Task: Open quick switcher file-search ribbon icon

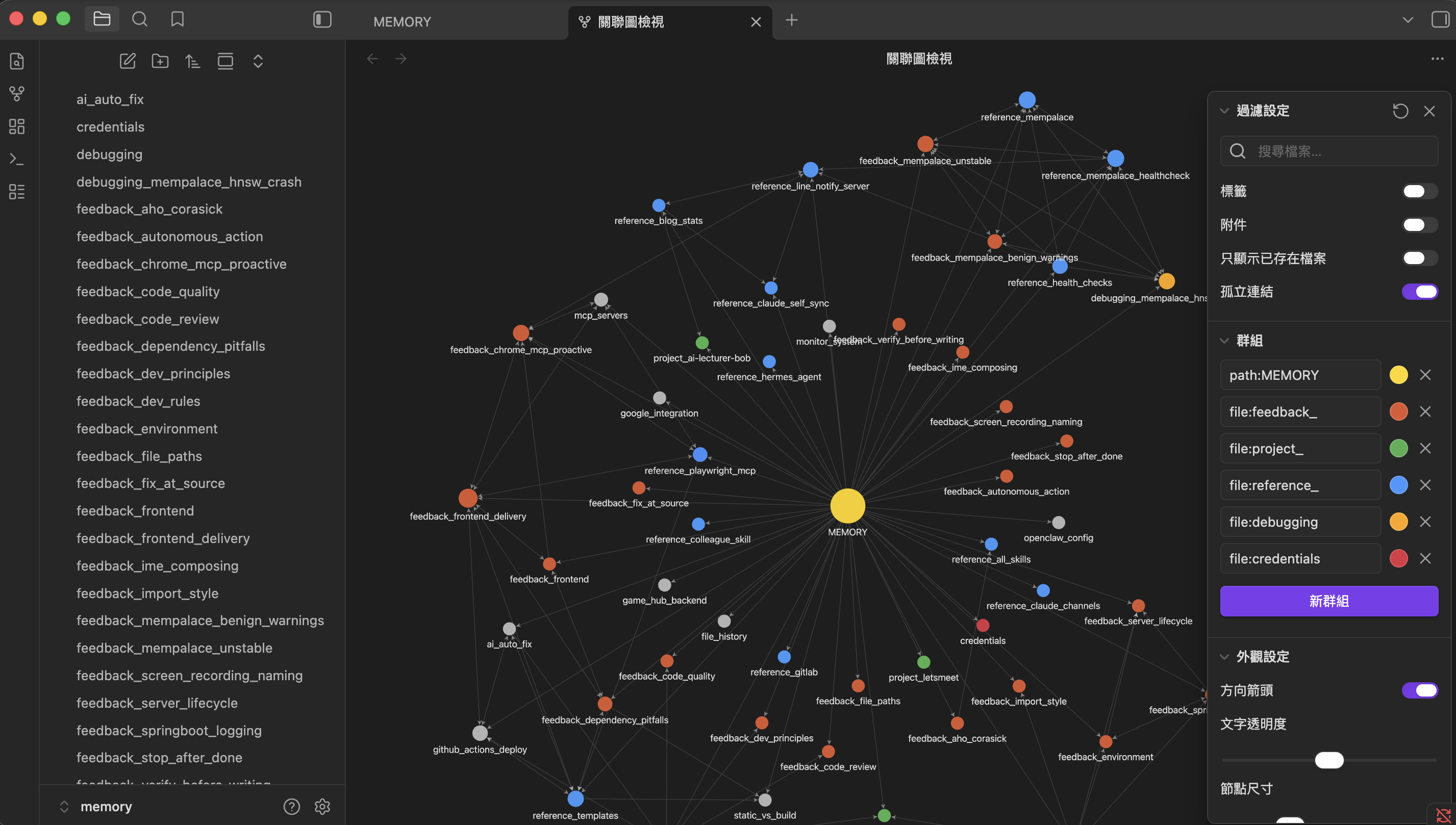Action: (17, 61)
